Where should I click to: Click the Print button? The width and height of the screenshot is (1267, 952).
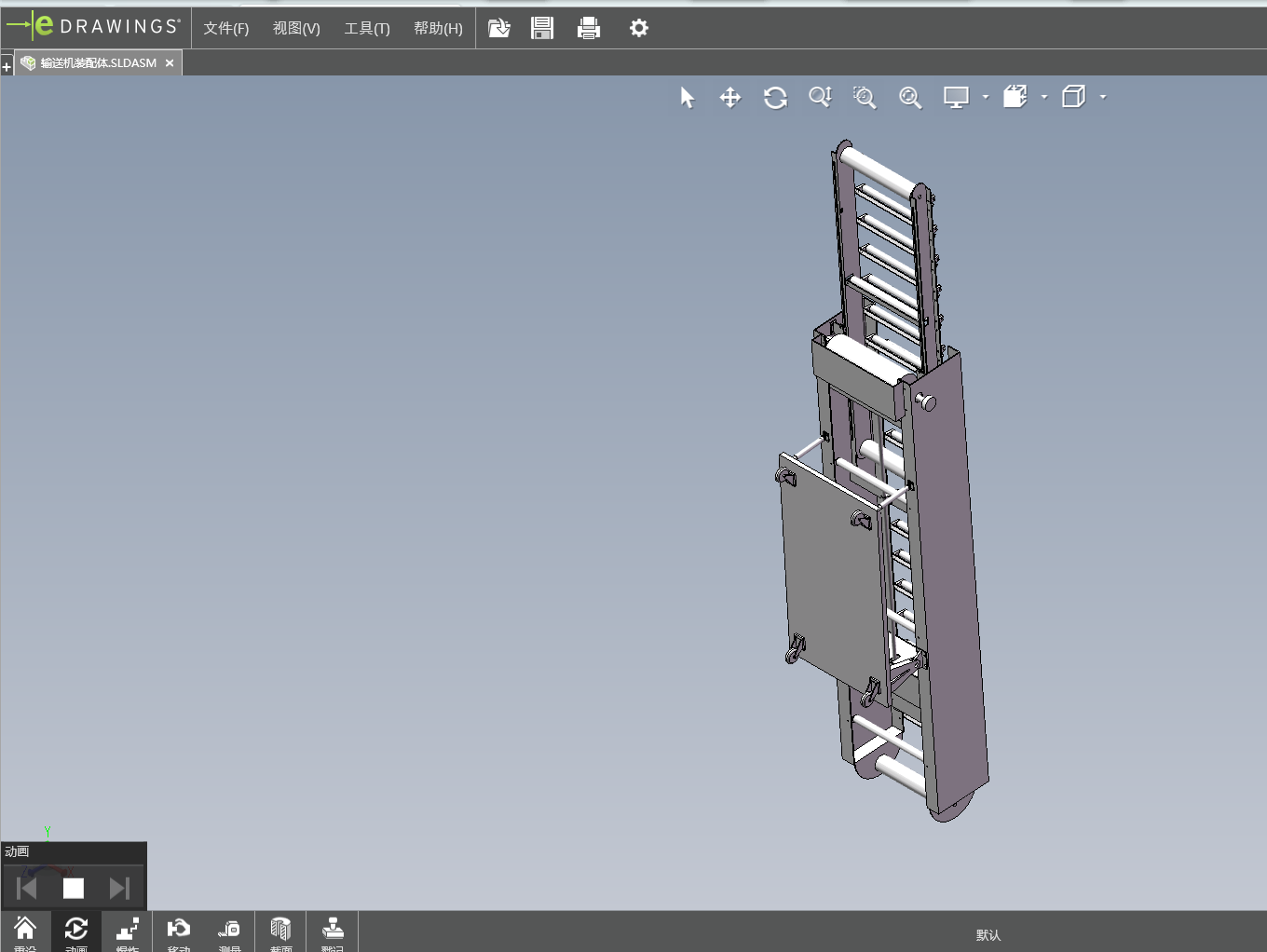pos(589,28)
